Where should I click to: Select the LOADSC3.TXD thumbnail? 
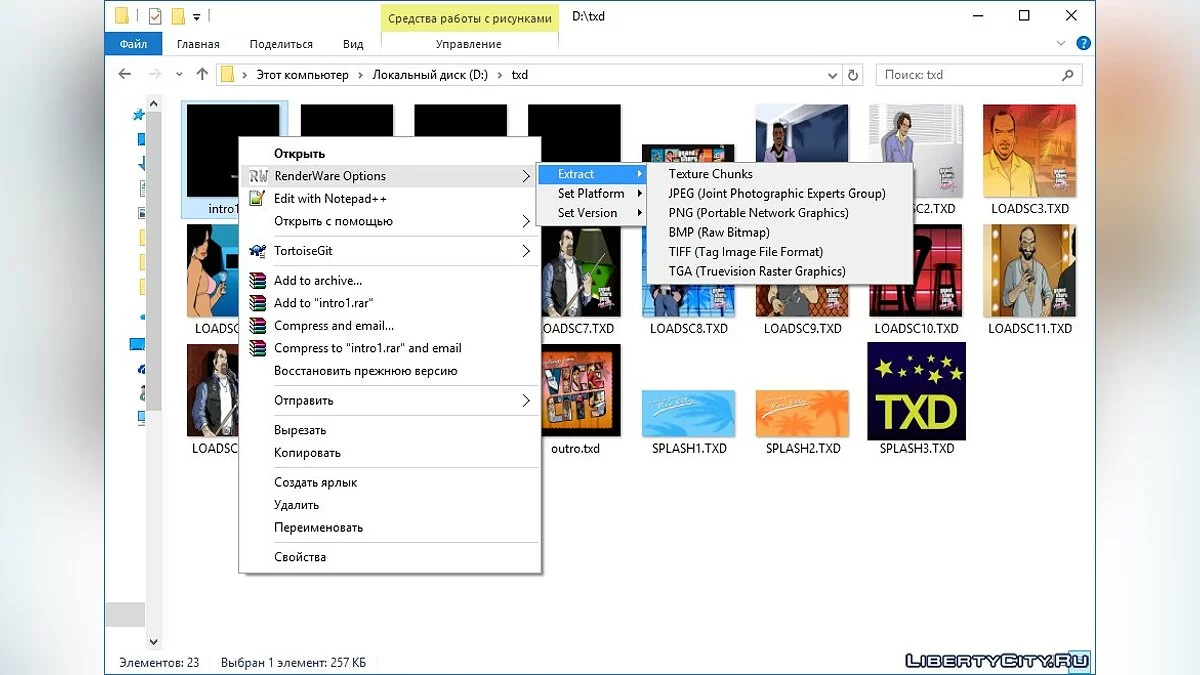[1029, 152]
